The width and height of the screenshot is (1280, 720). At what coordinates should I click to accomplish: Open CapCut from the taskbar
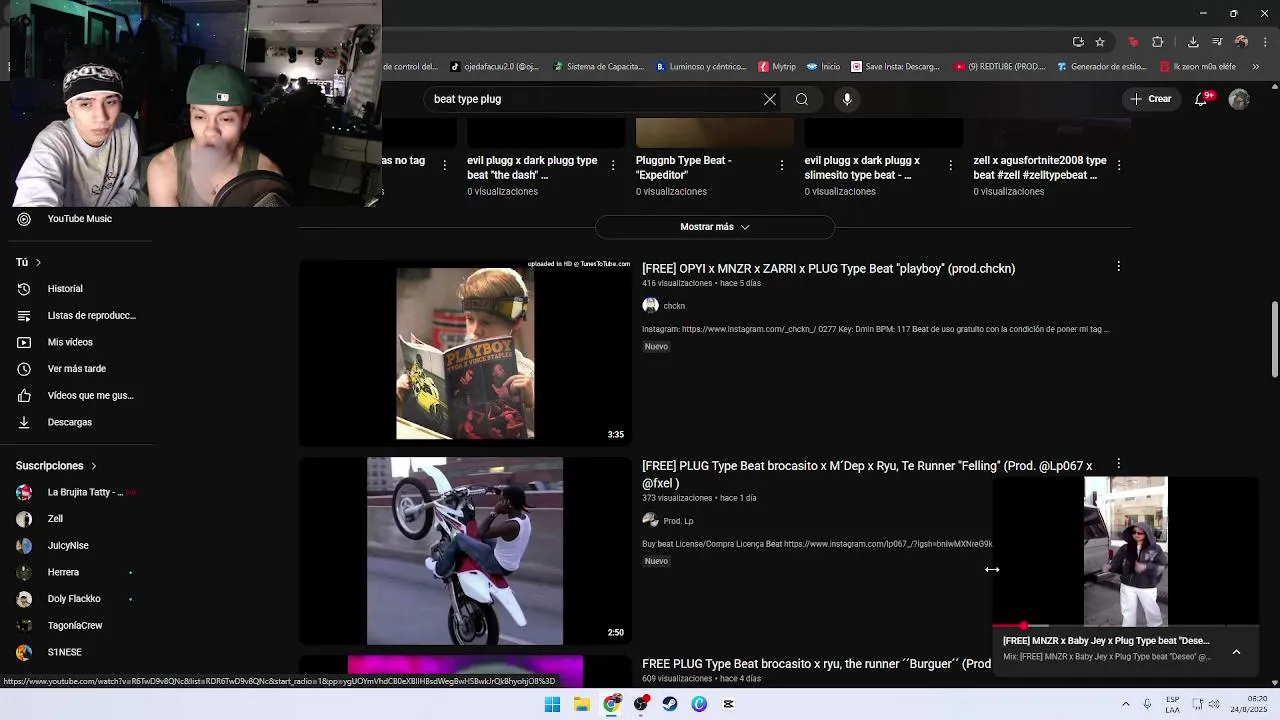(728, 704)
